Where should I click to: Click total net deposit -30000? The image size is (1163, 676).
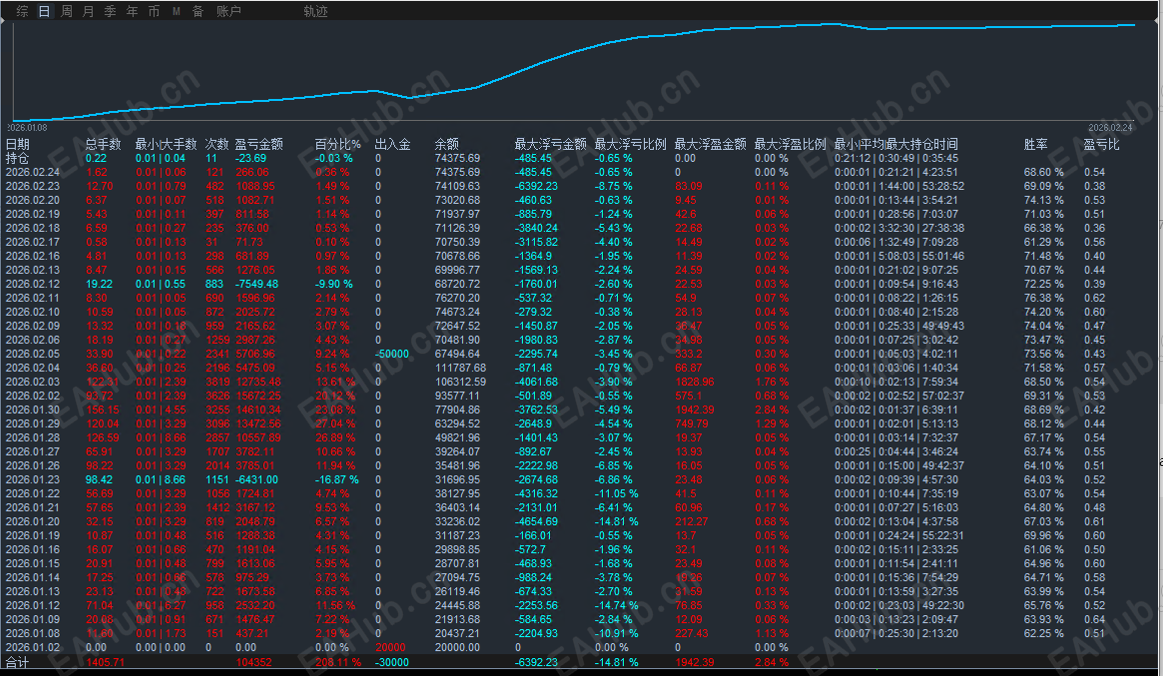(392, 663)
